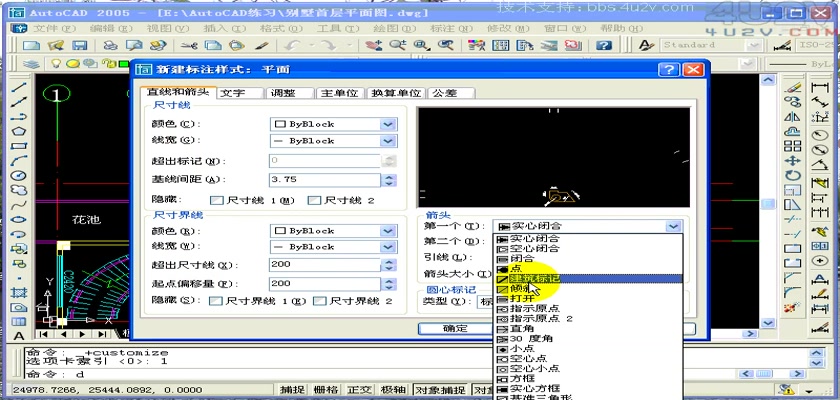Click the 确定 button

tap(455, 328)
